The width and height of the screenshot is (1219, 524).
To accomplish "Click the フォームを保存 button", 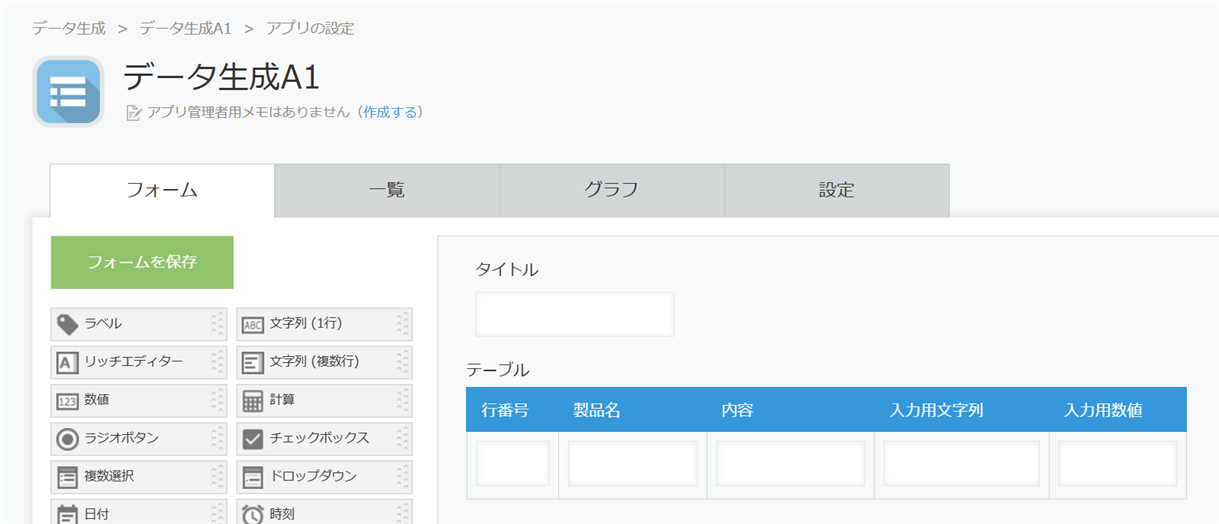I will (142, 262).
